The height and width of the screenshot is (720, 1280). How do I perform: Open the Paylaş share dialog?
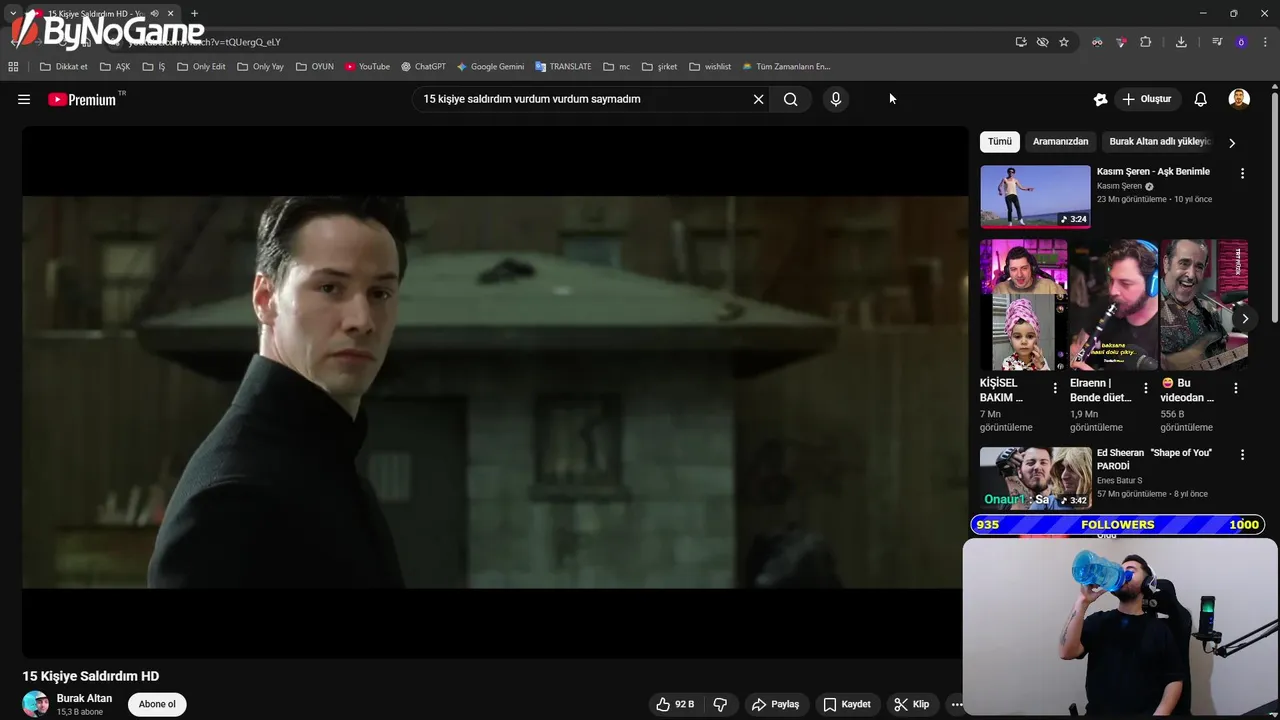click(x=776, y=704)
